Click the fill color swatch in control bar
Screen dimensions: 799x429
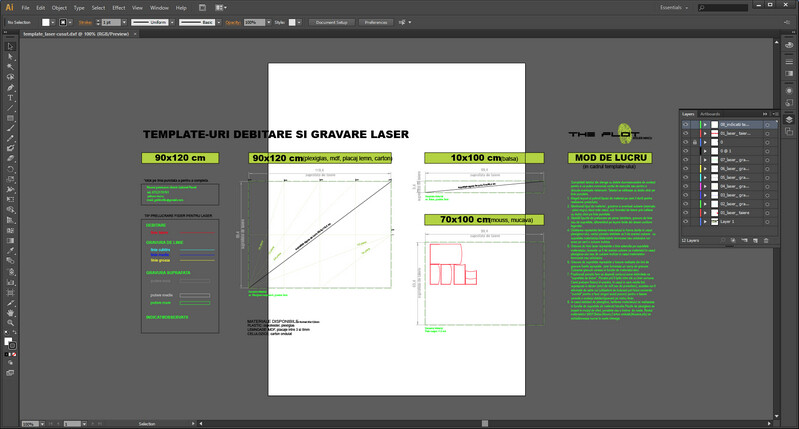coord(47,21)
